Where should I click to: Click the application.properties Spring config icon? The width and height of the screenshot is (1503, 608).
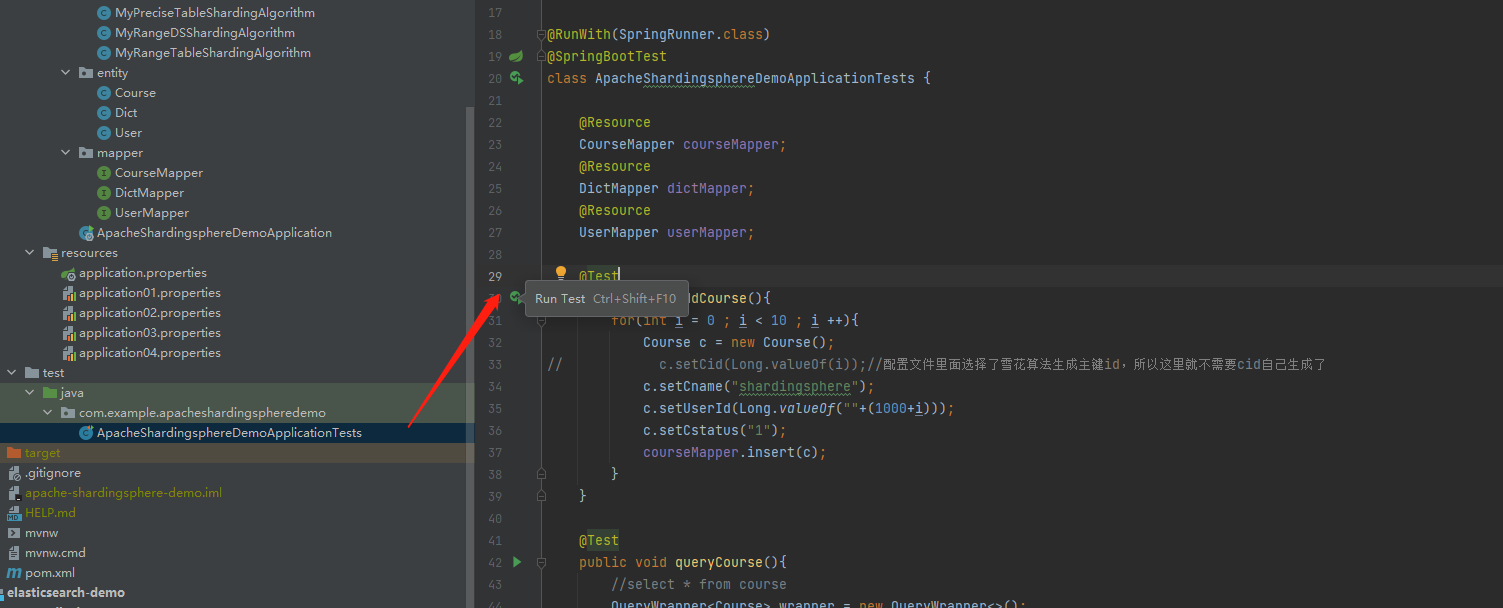[x=68, y=273]
